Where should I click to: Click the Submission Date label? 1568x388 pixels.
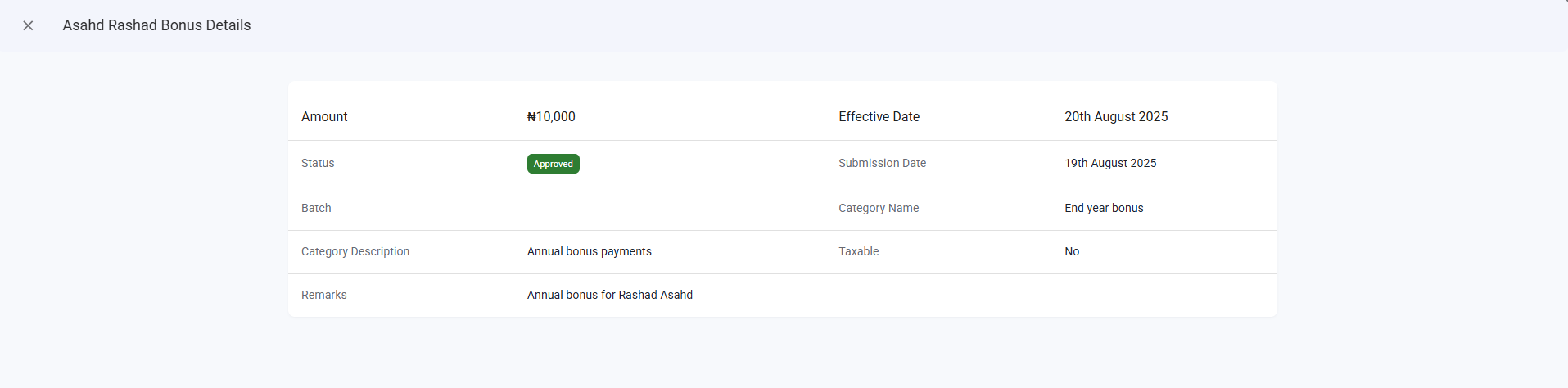[882, 164]
